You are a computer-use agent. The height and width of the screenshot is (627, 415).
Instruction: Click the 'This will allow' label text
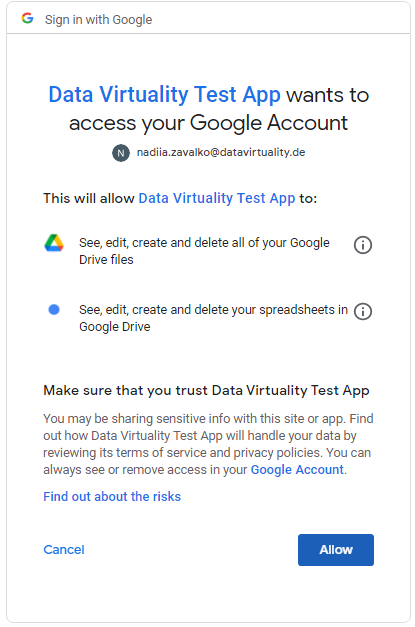(89, 198)
